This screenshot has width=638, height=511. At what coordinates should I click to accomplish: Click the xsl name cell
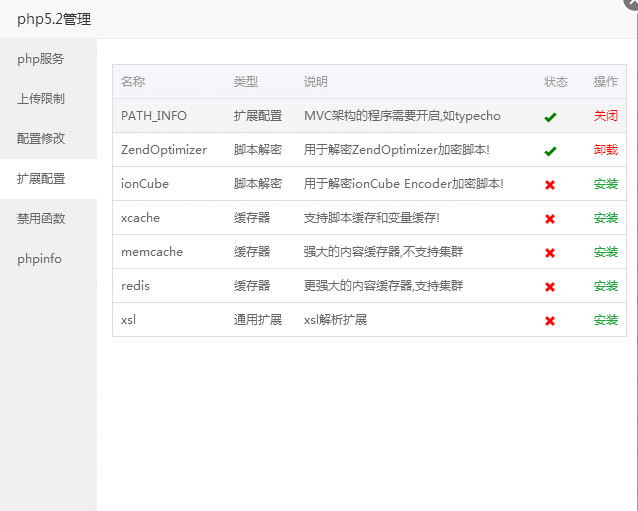point(129,320)
